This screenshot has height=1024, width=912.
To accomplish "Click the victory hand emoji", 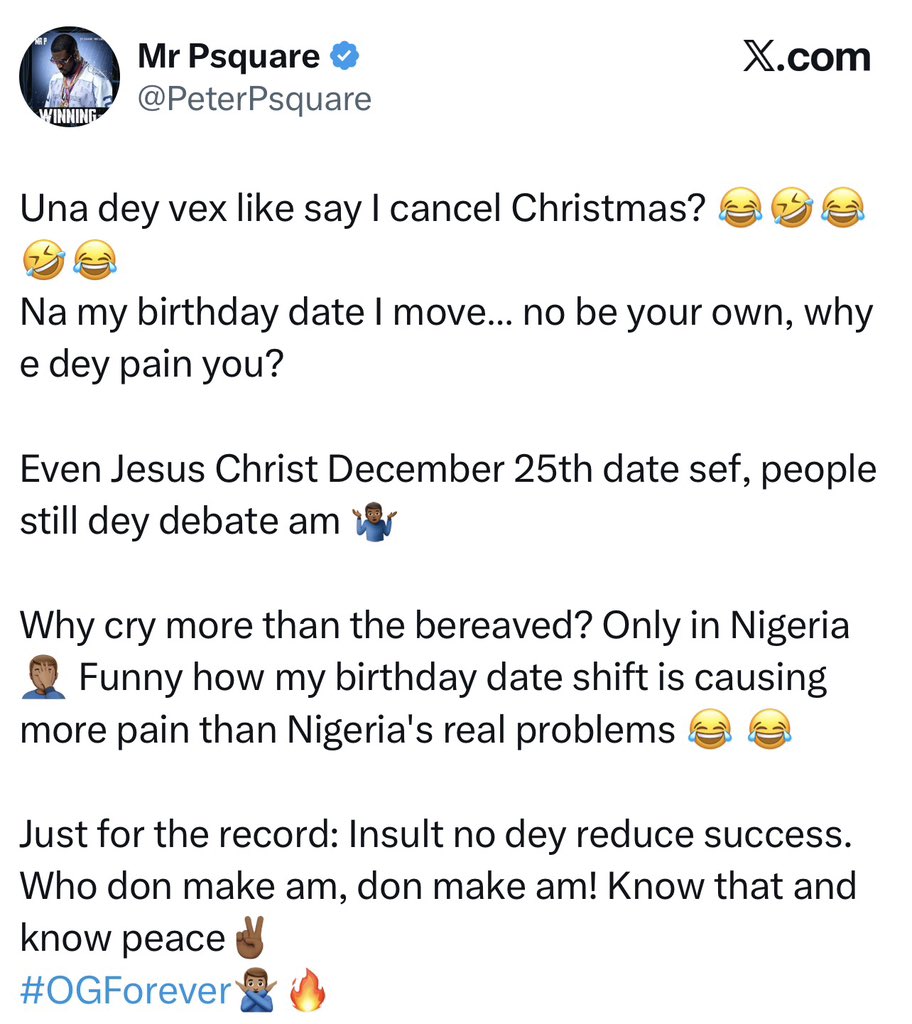I will pos(246,938).
